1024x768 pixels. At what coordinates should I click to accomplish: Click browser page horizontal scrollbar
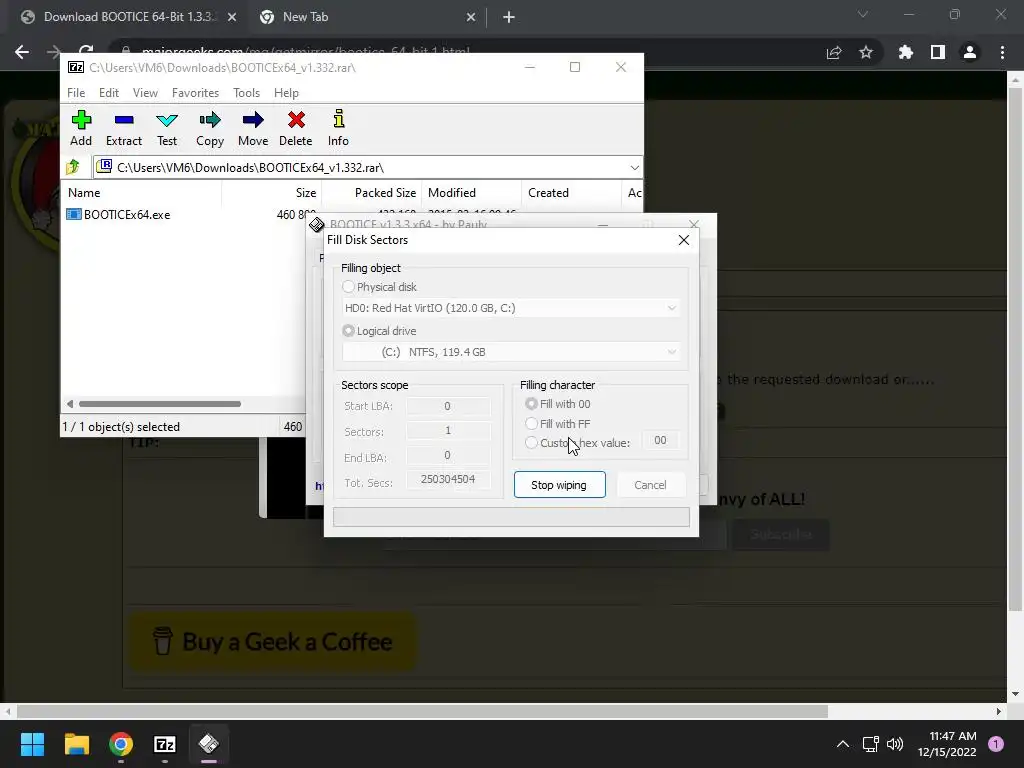coord(422,711)
